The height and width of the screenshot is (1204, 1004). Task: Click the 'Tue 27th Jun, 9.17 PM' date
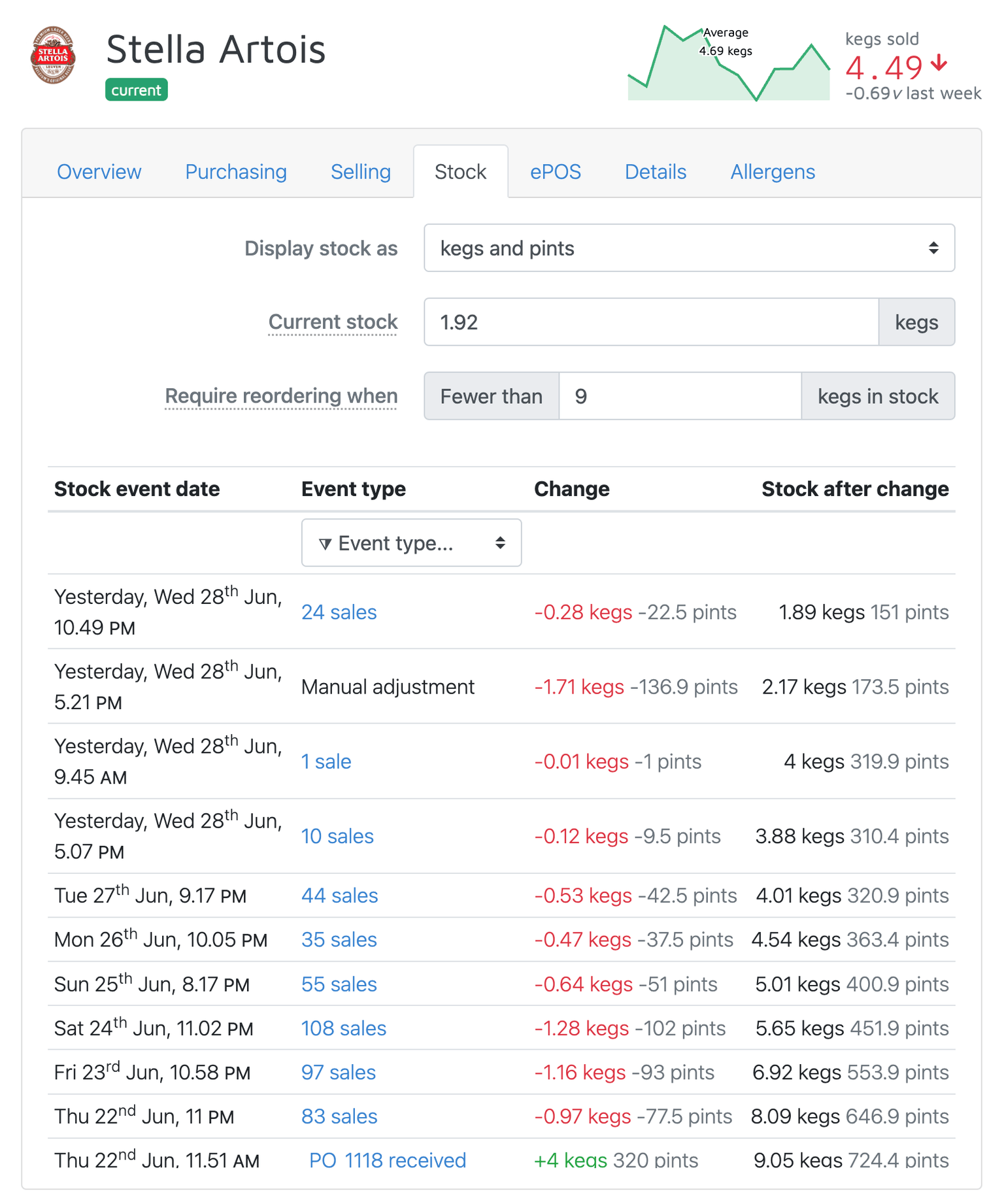150,895
